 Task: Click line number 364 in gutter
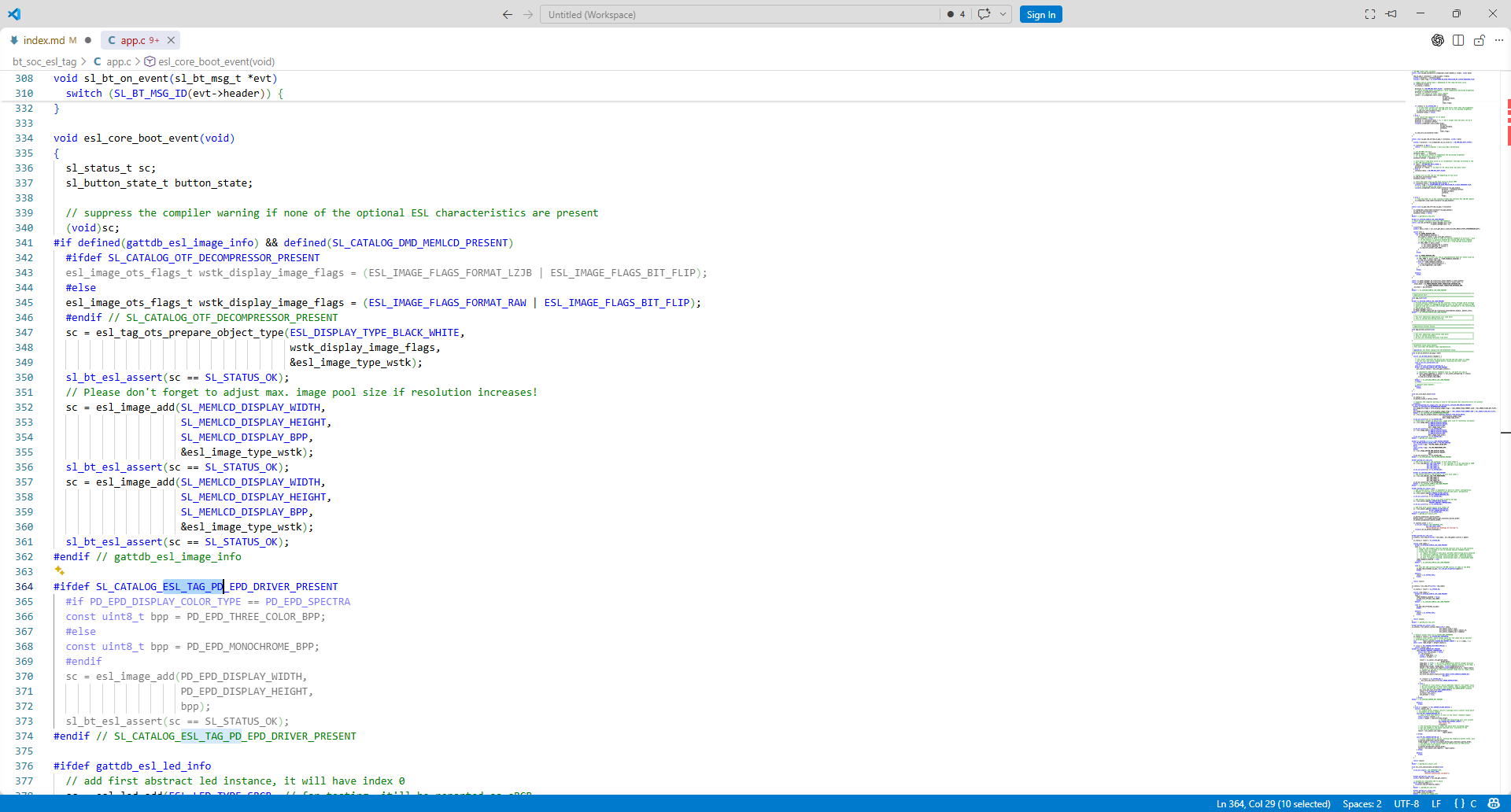pos(24,586)
